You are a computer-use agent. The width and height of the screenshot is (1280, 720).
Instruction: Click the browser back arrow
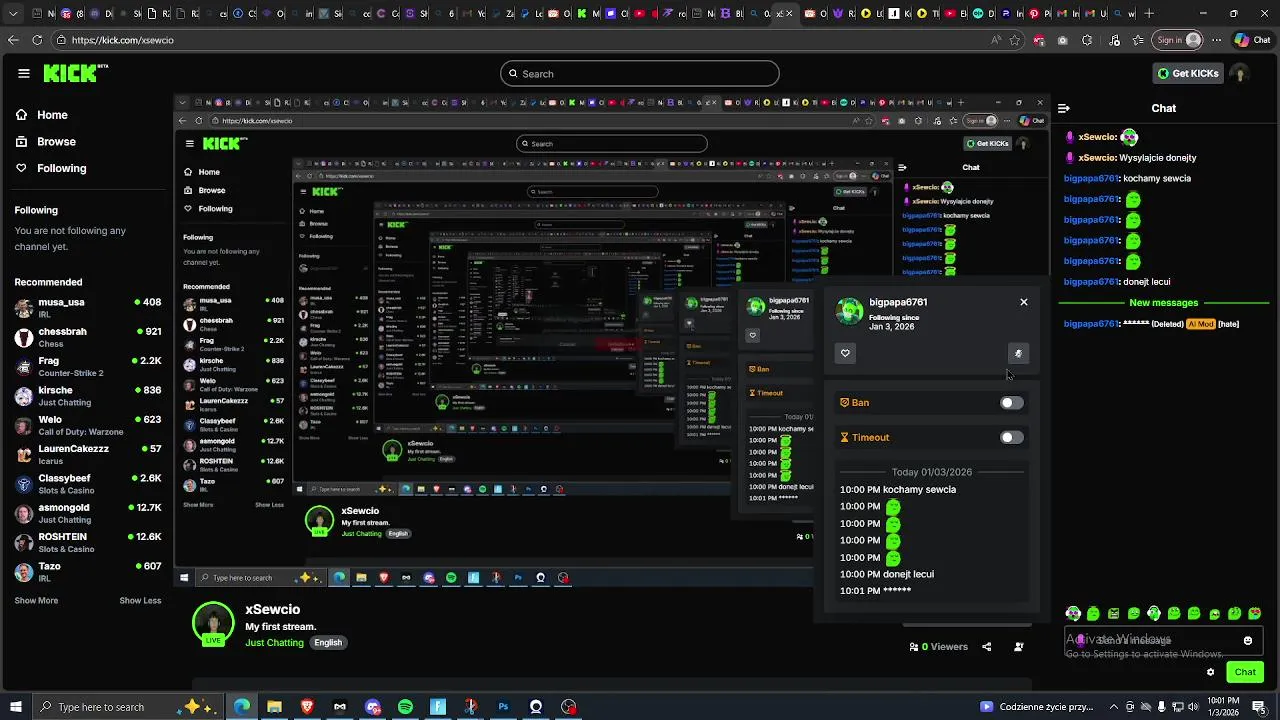[x=13, y=40]
